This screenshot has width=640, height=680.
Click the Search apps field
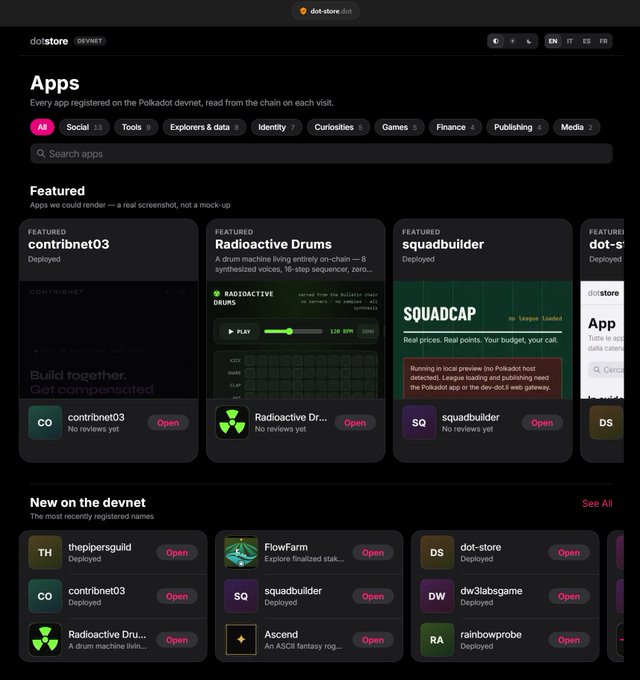321,154
